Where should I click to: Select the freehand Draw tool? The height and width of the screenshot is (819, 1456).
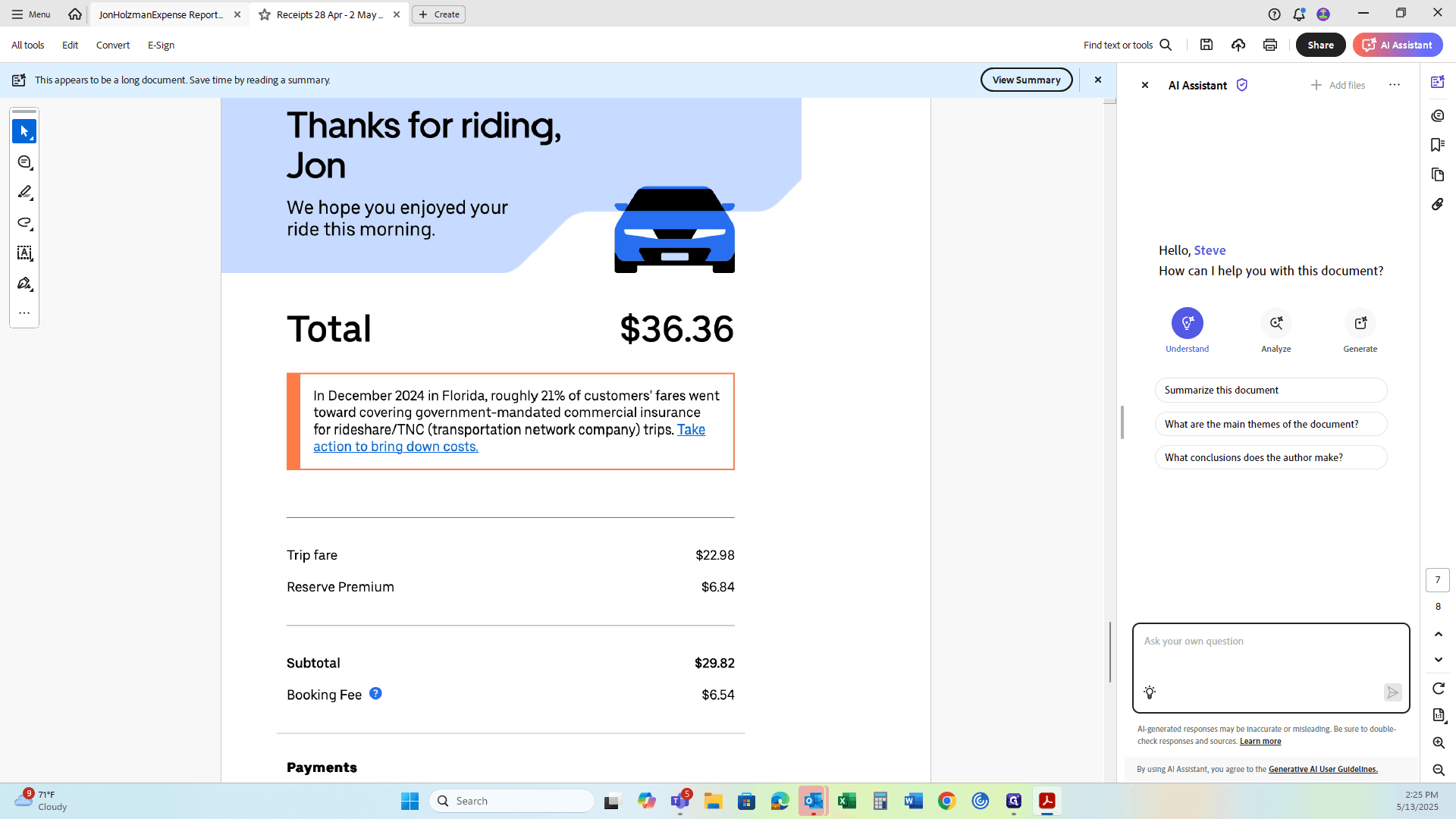click(x=24, y=223)
